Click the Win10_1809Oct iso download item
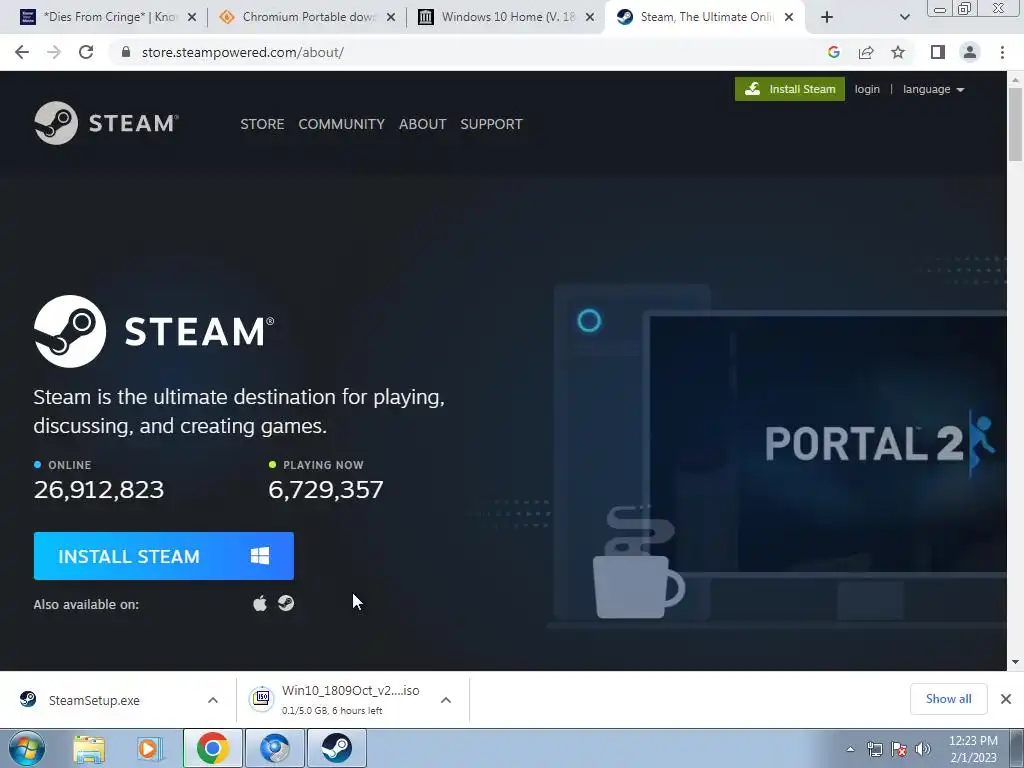 click(336, 699)
